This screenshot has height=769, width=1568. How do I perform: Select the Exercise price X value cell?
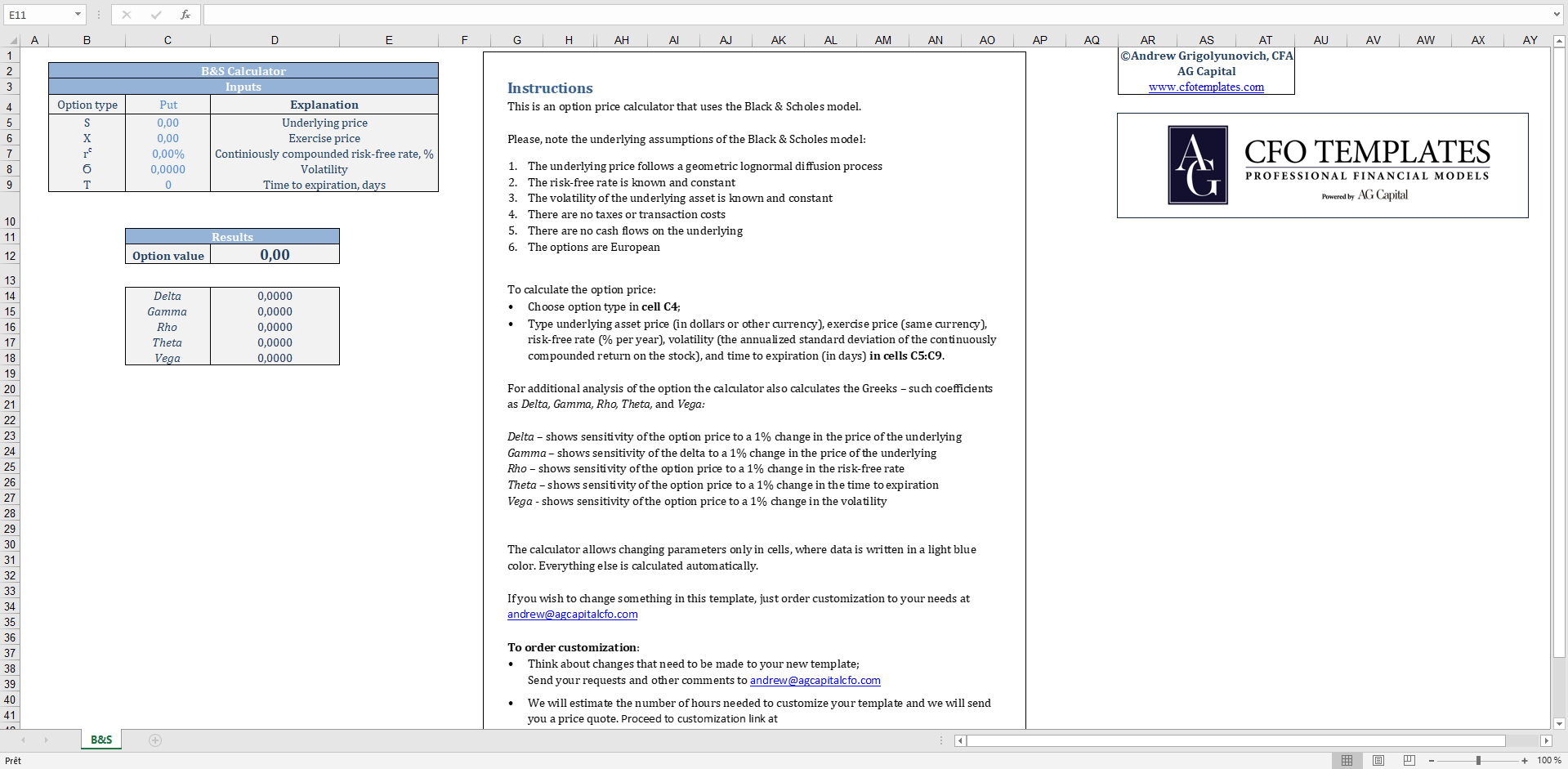coord(168,138)
